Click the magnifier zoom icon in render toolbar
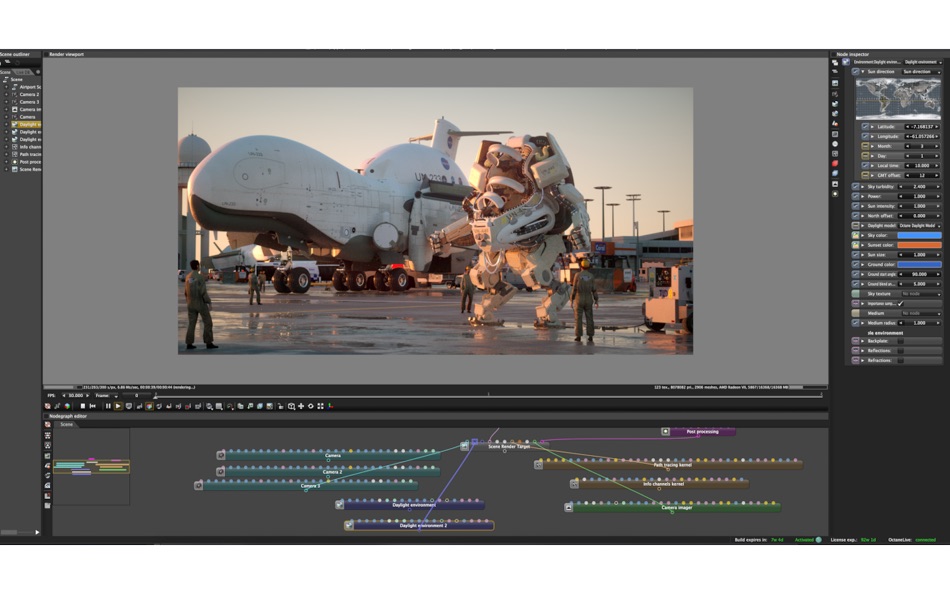 tap(209, 406)
